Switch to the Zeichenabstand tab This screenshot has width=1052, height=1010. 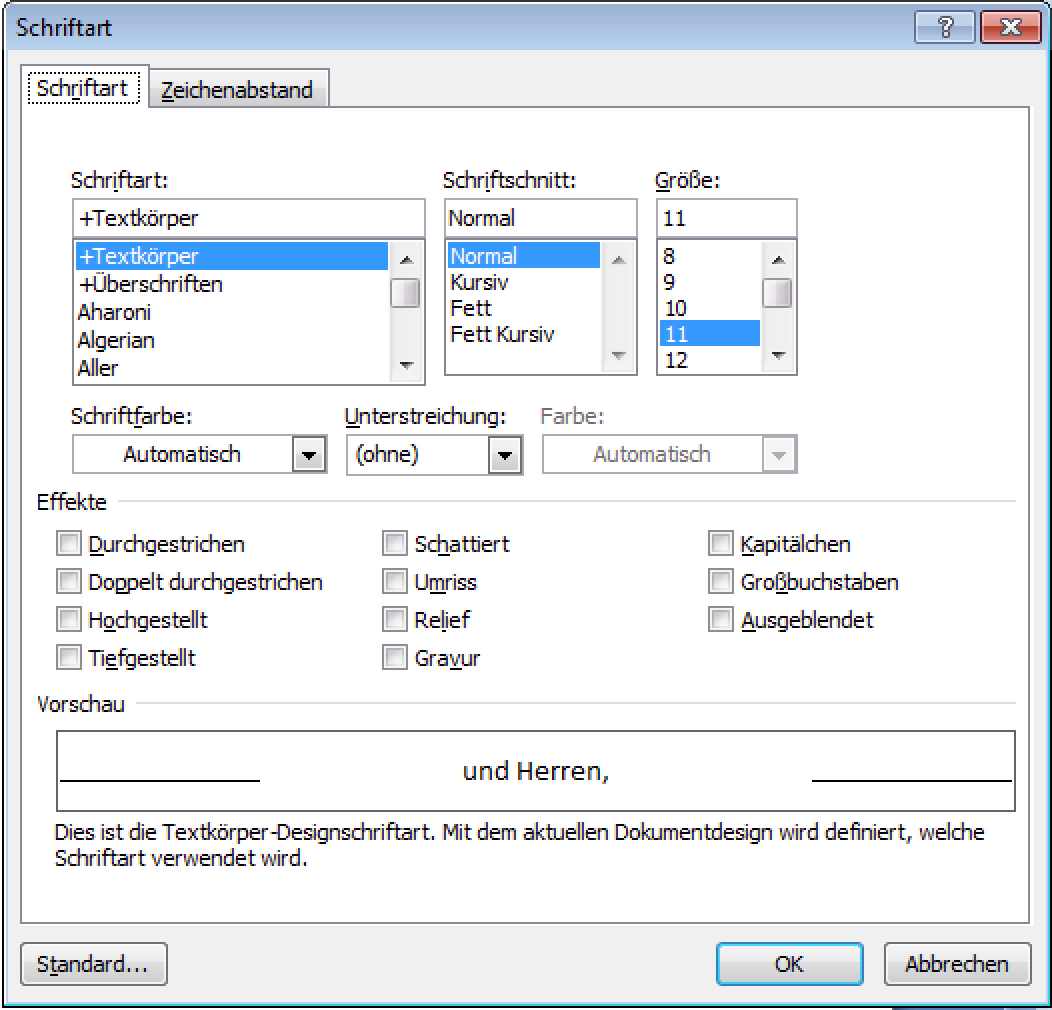(237, 89)
